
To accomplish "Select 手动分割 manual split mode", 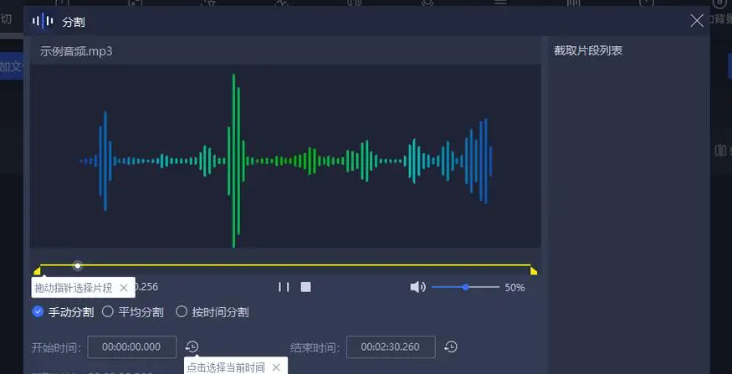I will pyautogui.click(x=63, y=312).
